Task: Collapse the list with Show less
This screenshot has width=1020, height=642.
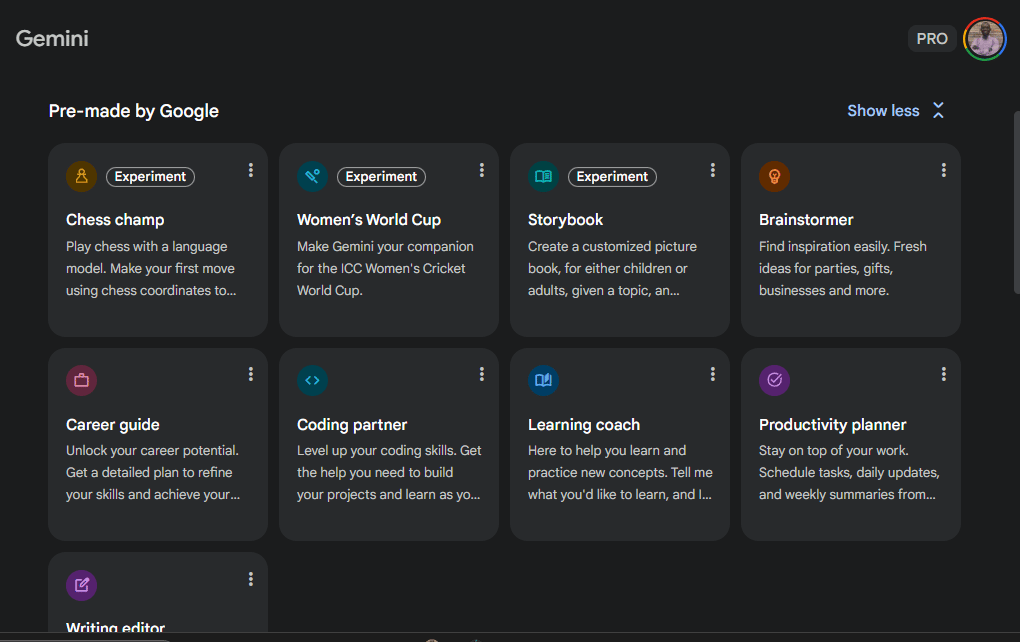Action: pos(895,111)
